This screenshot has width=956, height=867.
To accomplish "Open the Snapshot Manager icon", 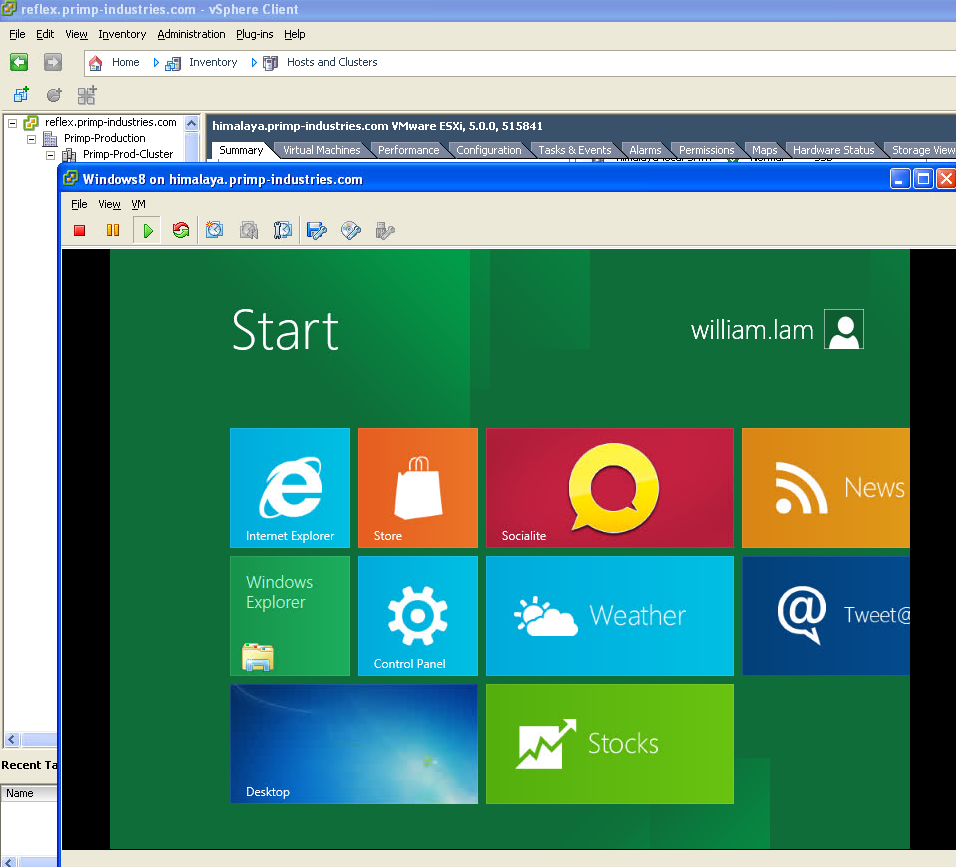I will point(282,230).
